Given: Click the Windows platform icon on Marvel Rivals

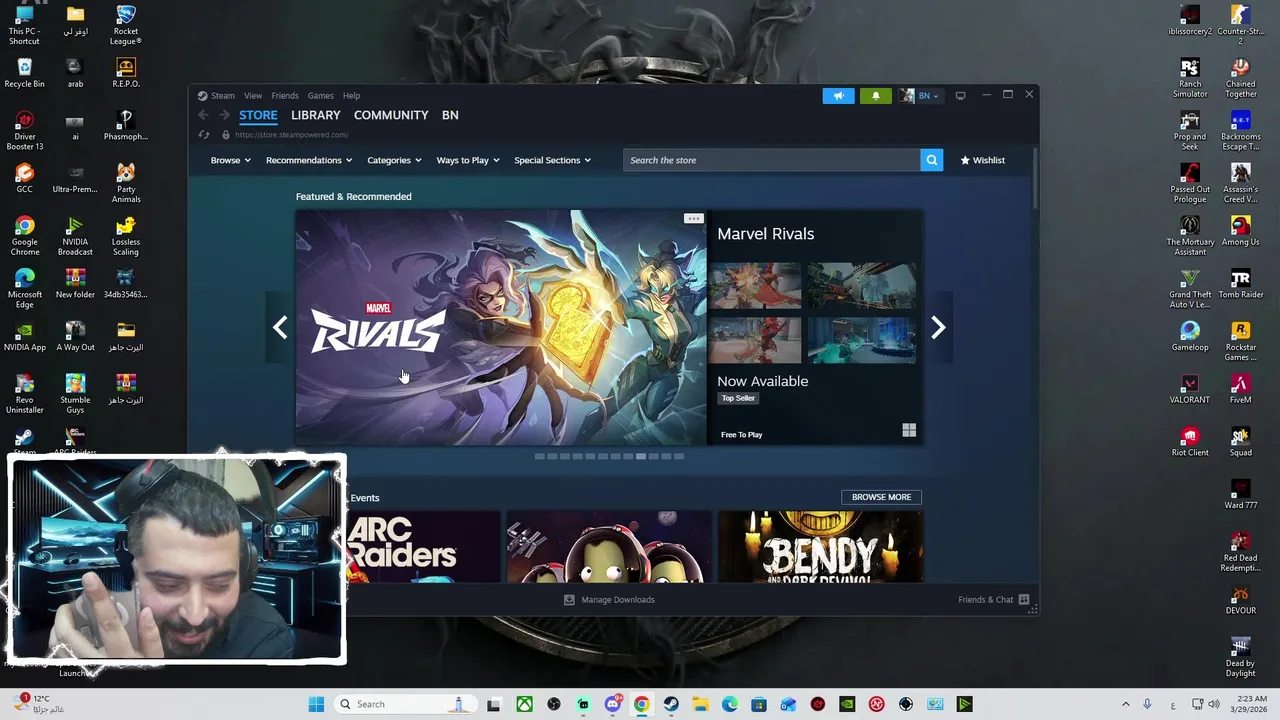Looking at the screenshot, I should [909, 430].
